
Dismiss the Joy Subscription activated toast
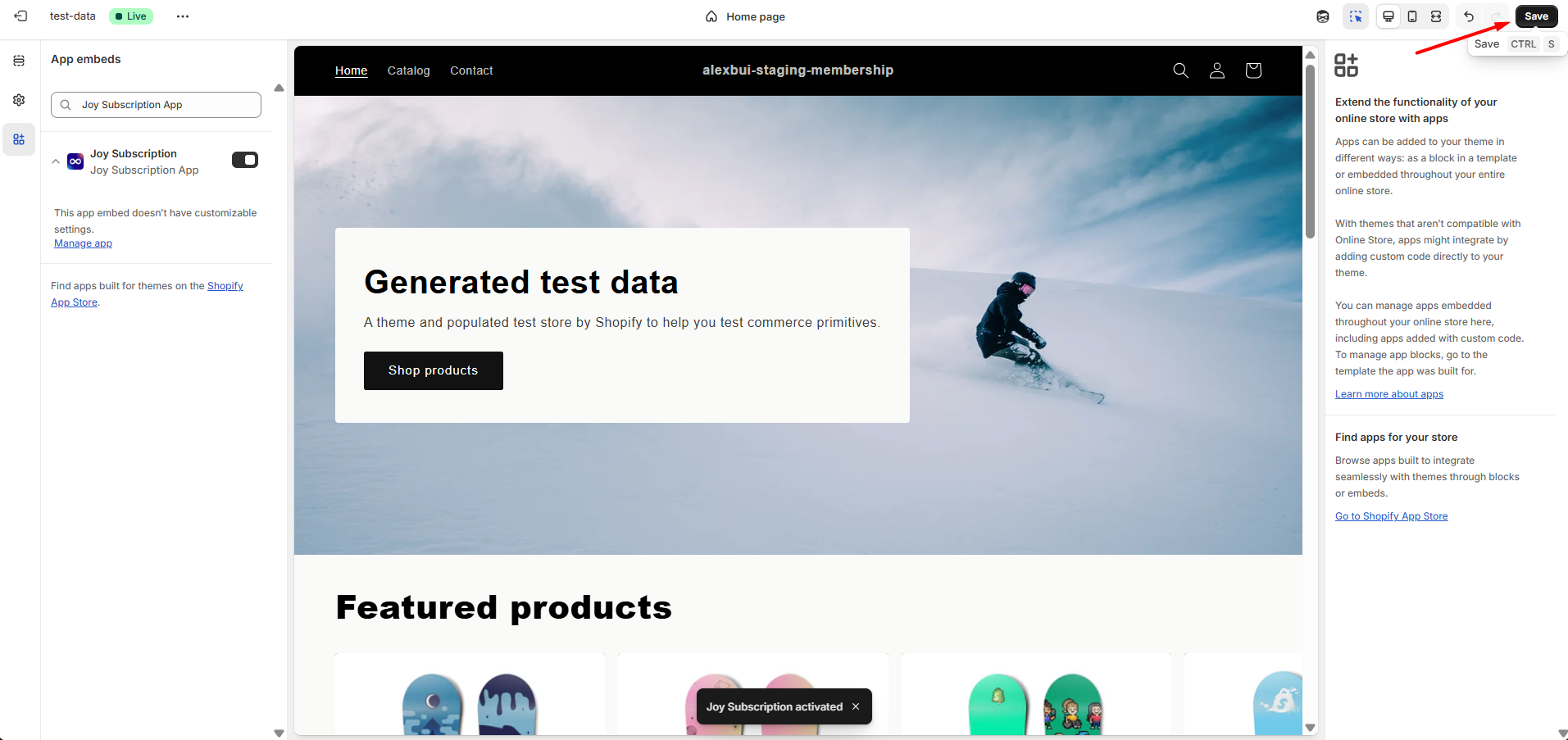(x=856, y=706)
